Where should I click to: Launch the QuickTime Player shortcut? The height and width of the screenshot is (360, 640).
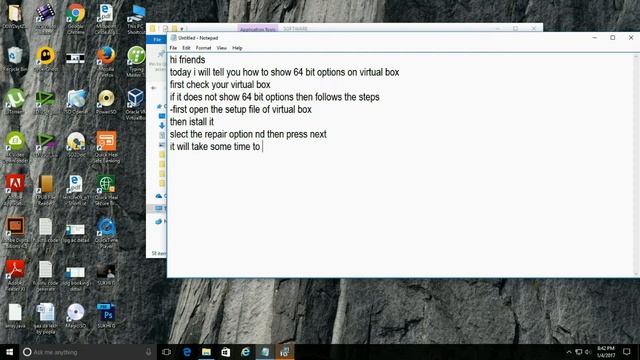coord(106,232)
